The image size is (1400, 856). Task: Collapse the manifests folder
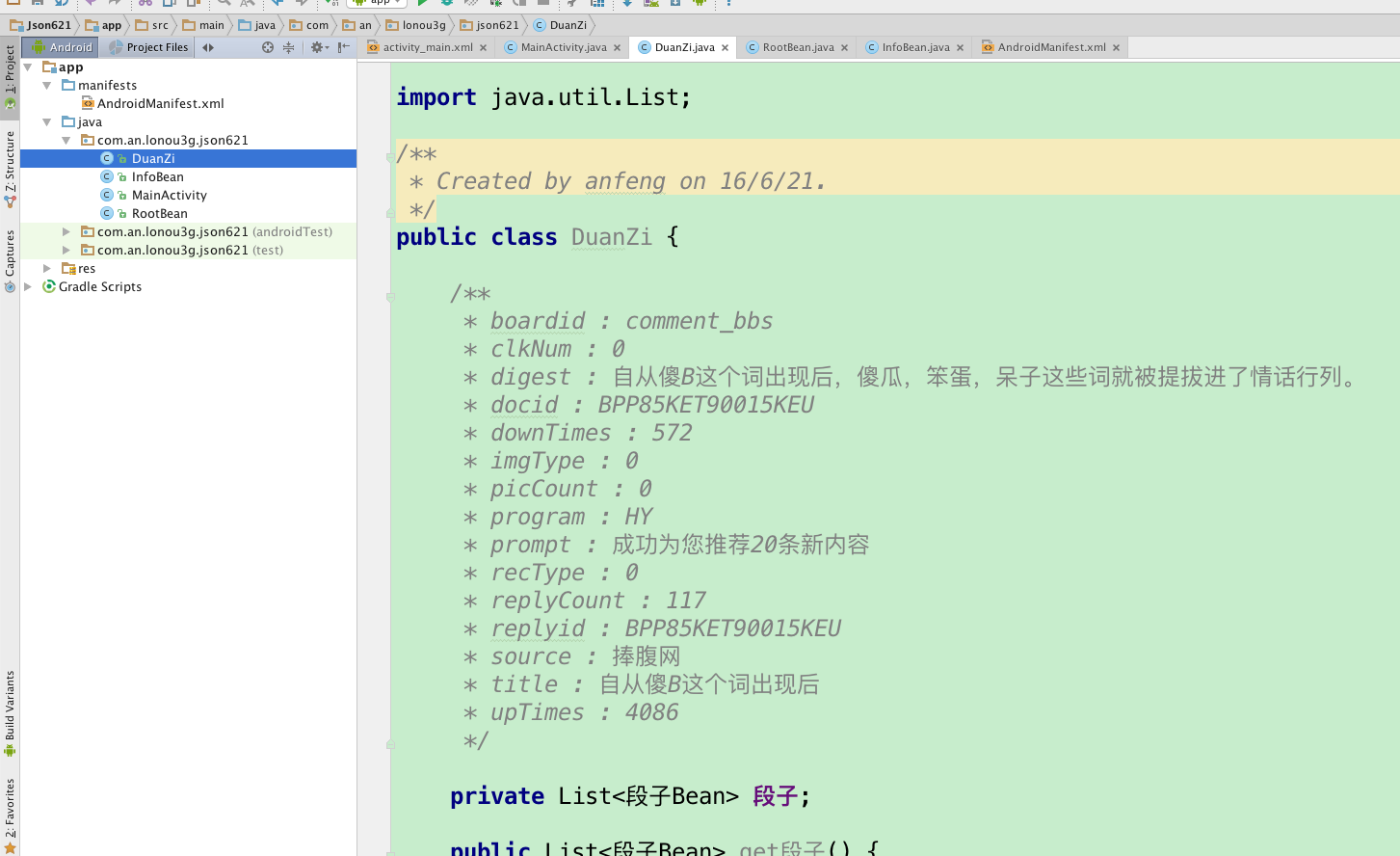46,86
